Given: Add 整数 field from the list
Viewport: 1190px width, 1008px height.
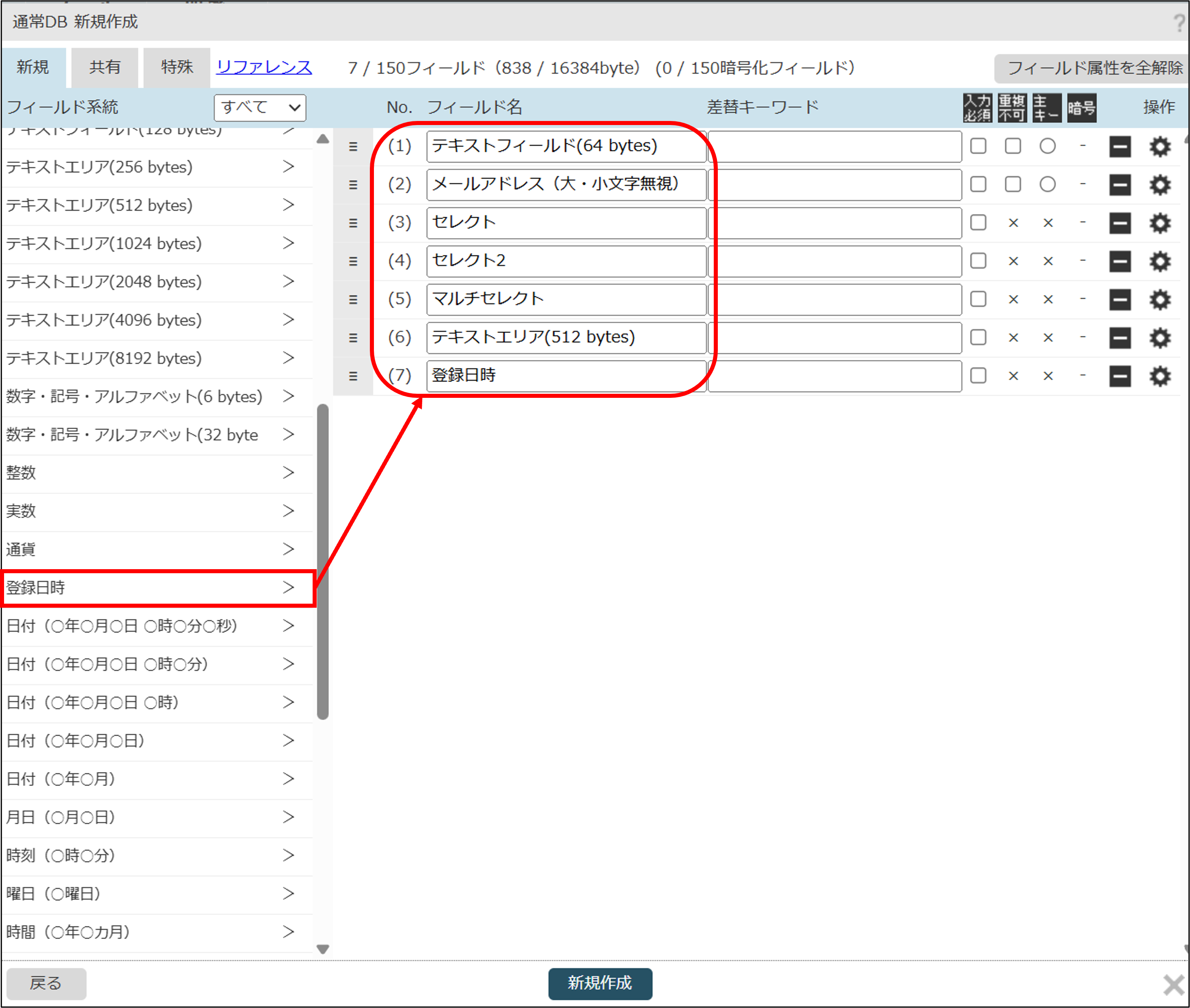Looking at the screenshot, I should (288, 473).
